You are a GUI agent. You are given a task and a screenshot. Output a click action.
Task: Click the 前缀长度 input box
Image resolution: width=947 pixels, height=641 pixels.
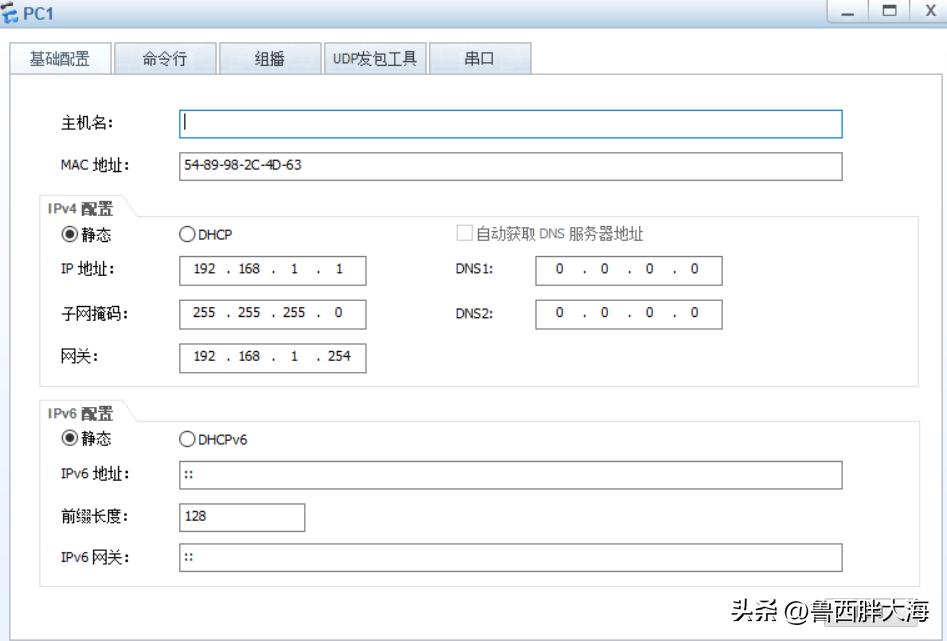(x=242, y=517)
